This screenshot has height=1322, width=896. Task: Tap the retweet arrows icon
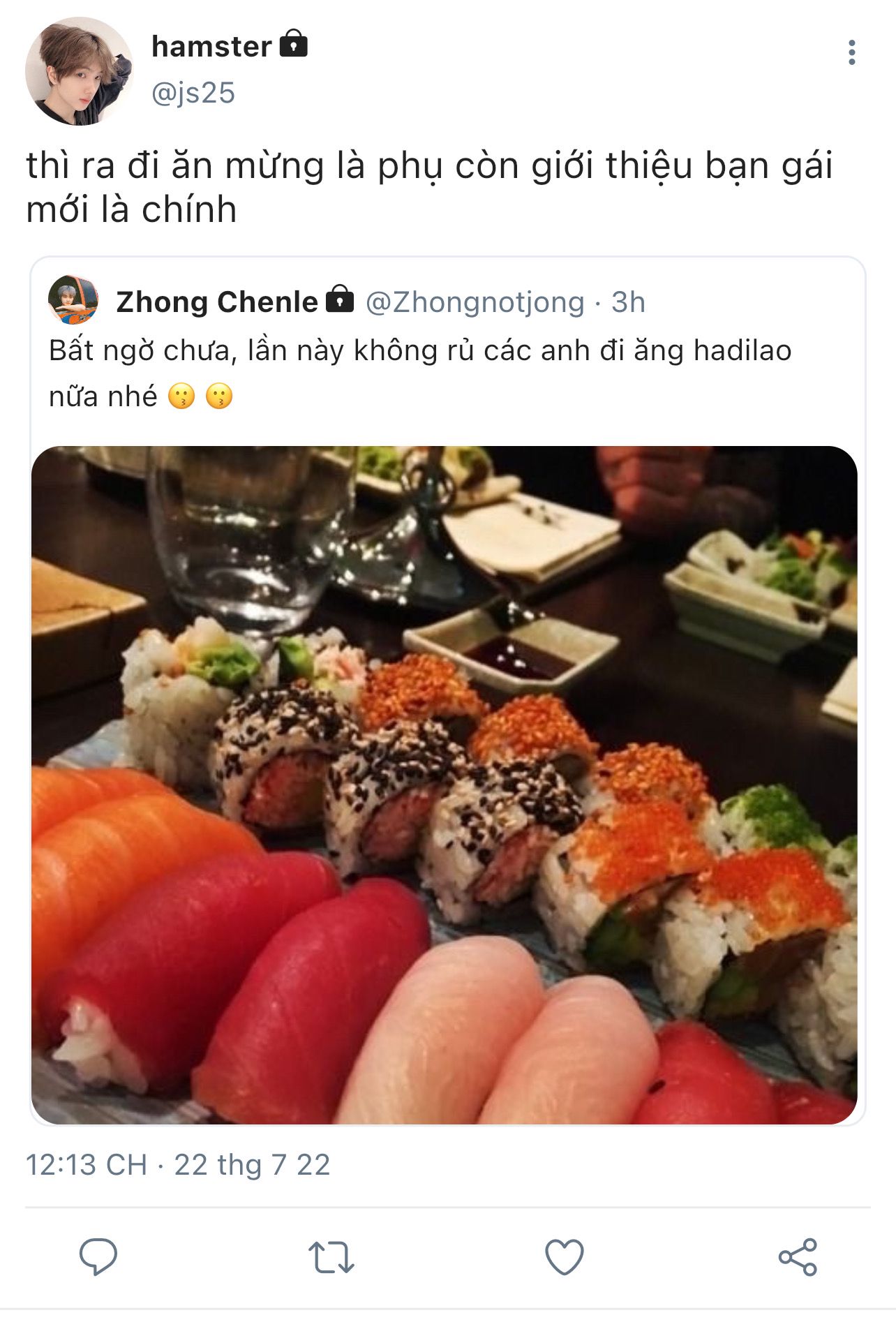tap(331, 1257)
